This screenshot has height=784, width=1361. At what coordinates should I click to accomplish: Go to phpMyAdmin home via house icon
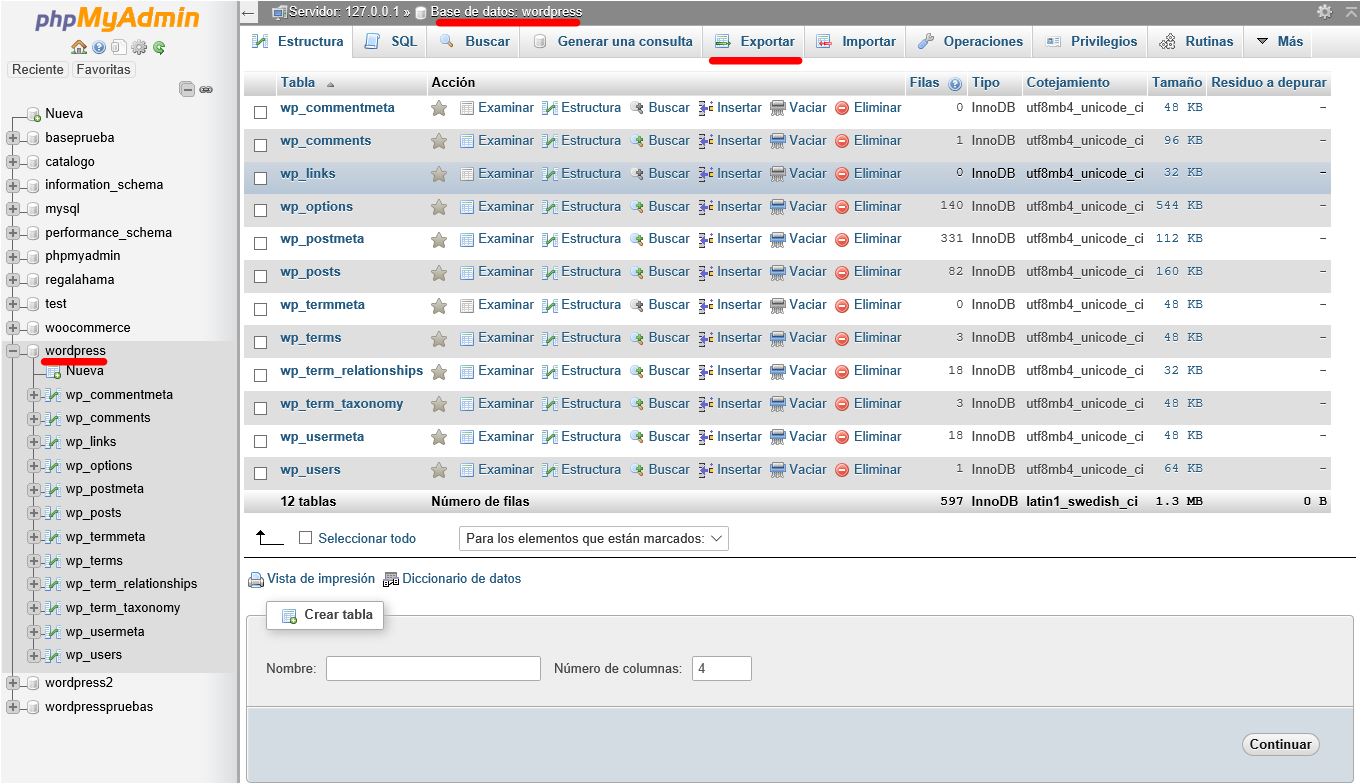coord(79,47)
